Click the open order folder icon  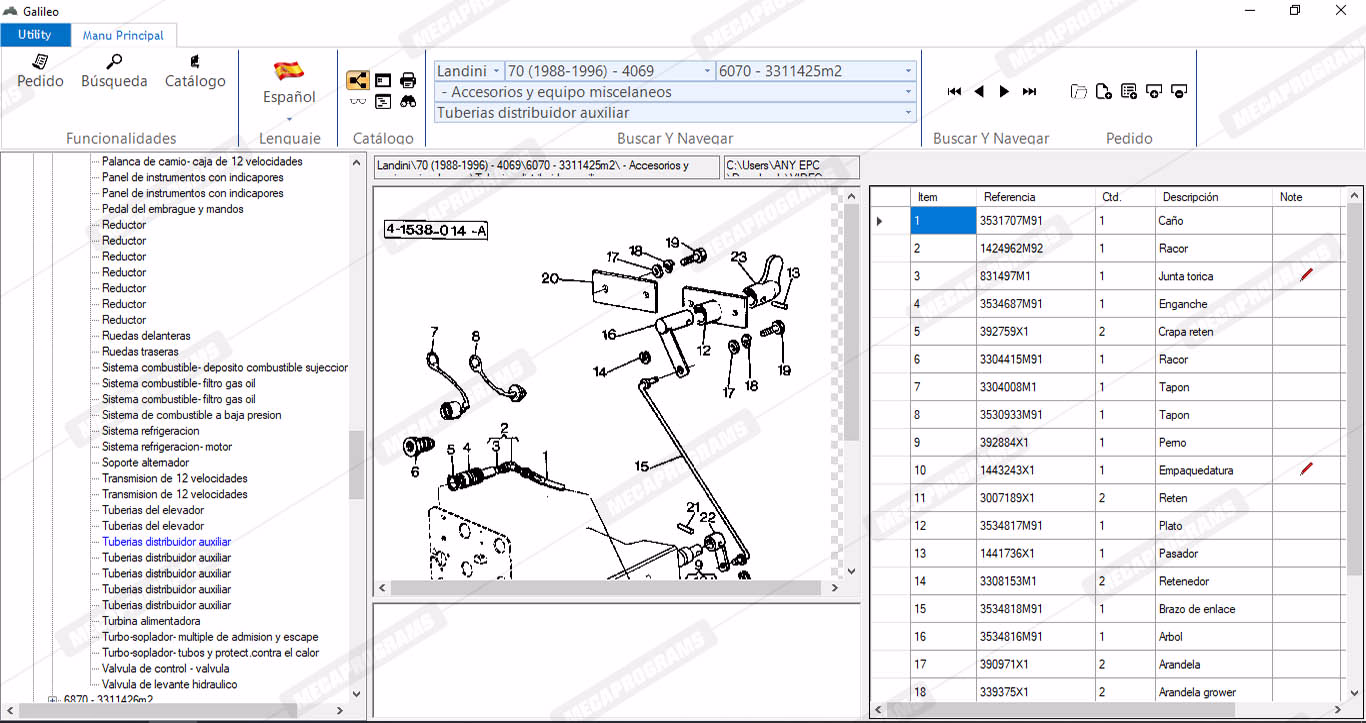tap(1078, 92)
